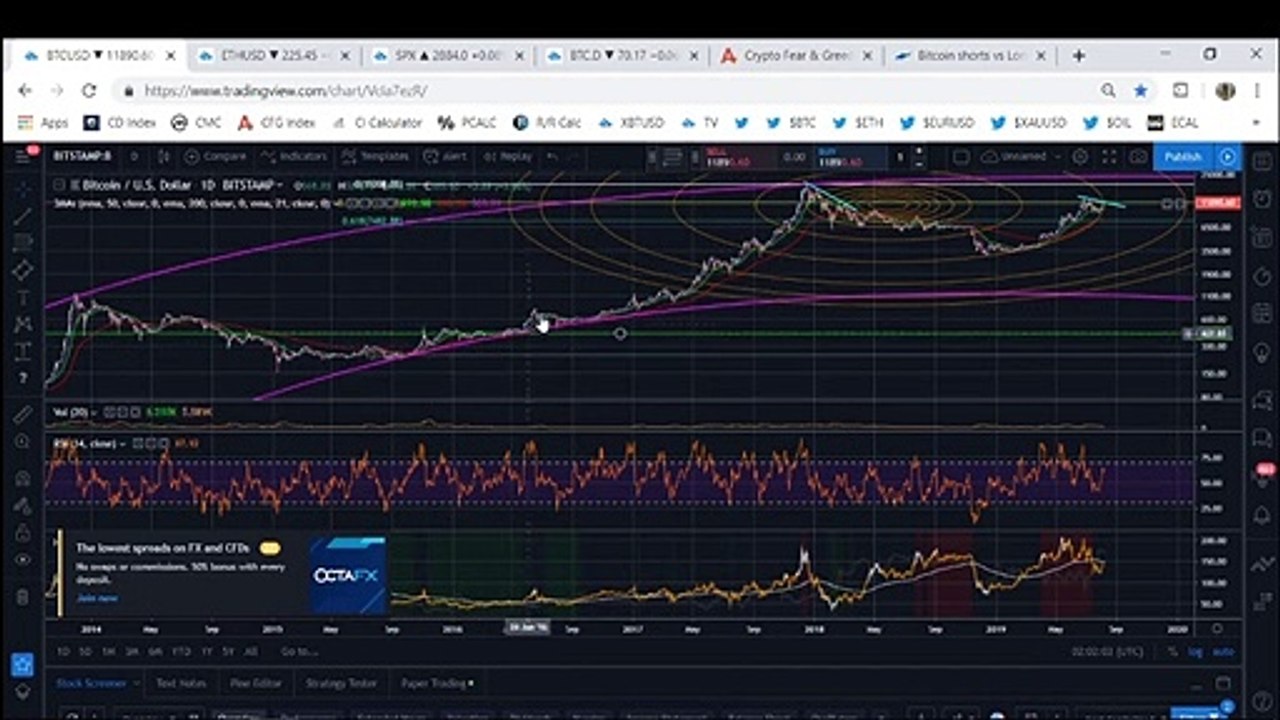Open the notifications bell in right sidebar
This screenshot has width=1280, height=720.
point(1262,514)
